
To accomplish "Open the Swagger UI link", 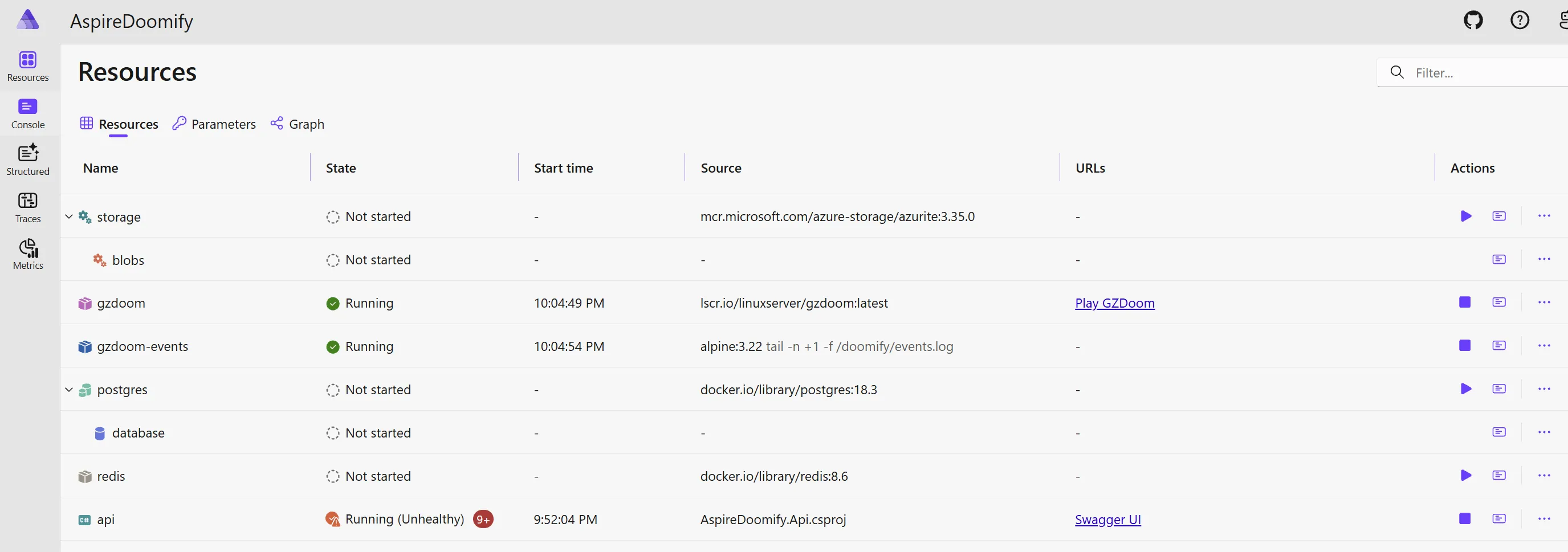I will click(1108, 520).
